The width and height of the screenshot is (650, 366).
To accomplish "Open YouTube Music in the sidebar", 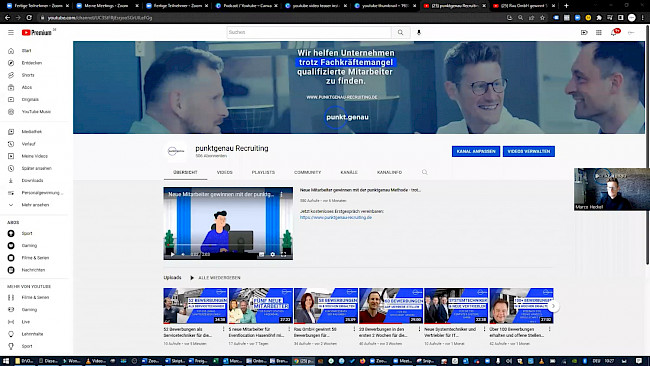I will point(35,112).
